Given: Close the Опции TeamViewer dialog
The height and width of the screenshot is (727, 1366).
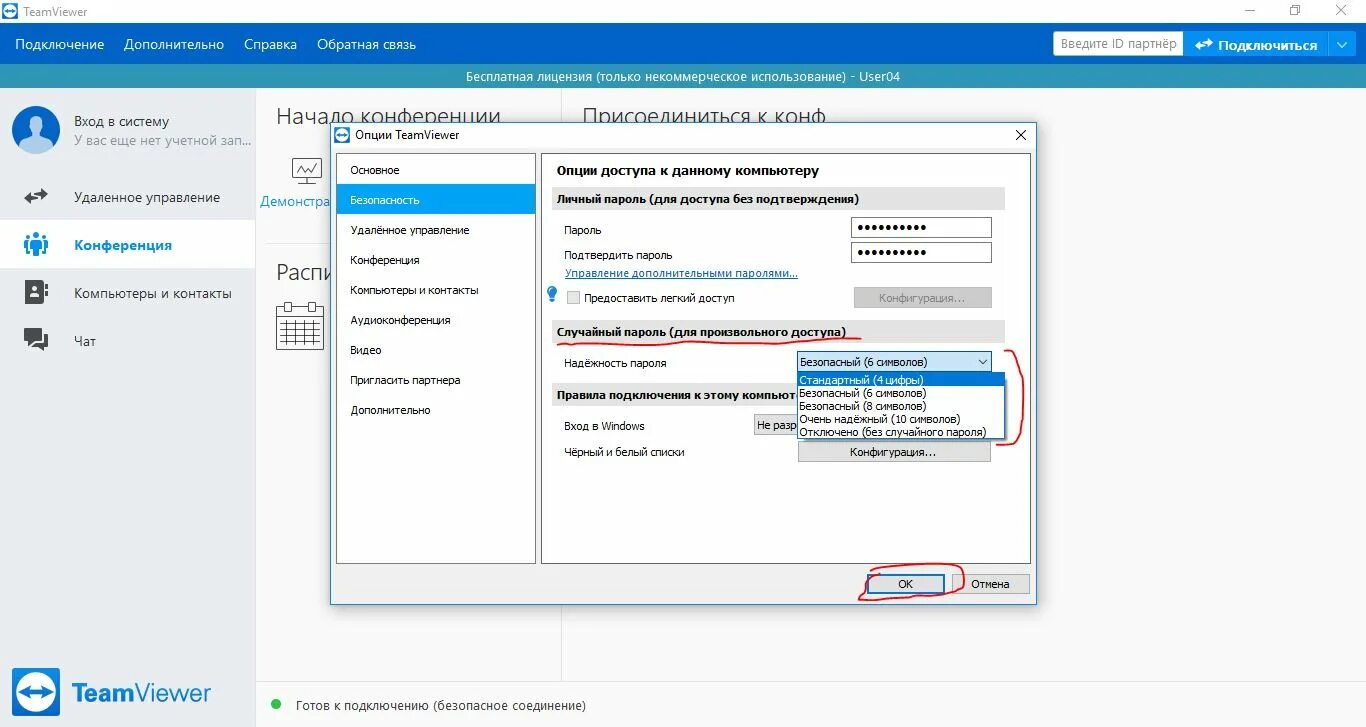Looking at the screenshot, I should click(1021, 135).
